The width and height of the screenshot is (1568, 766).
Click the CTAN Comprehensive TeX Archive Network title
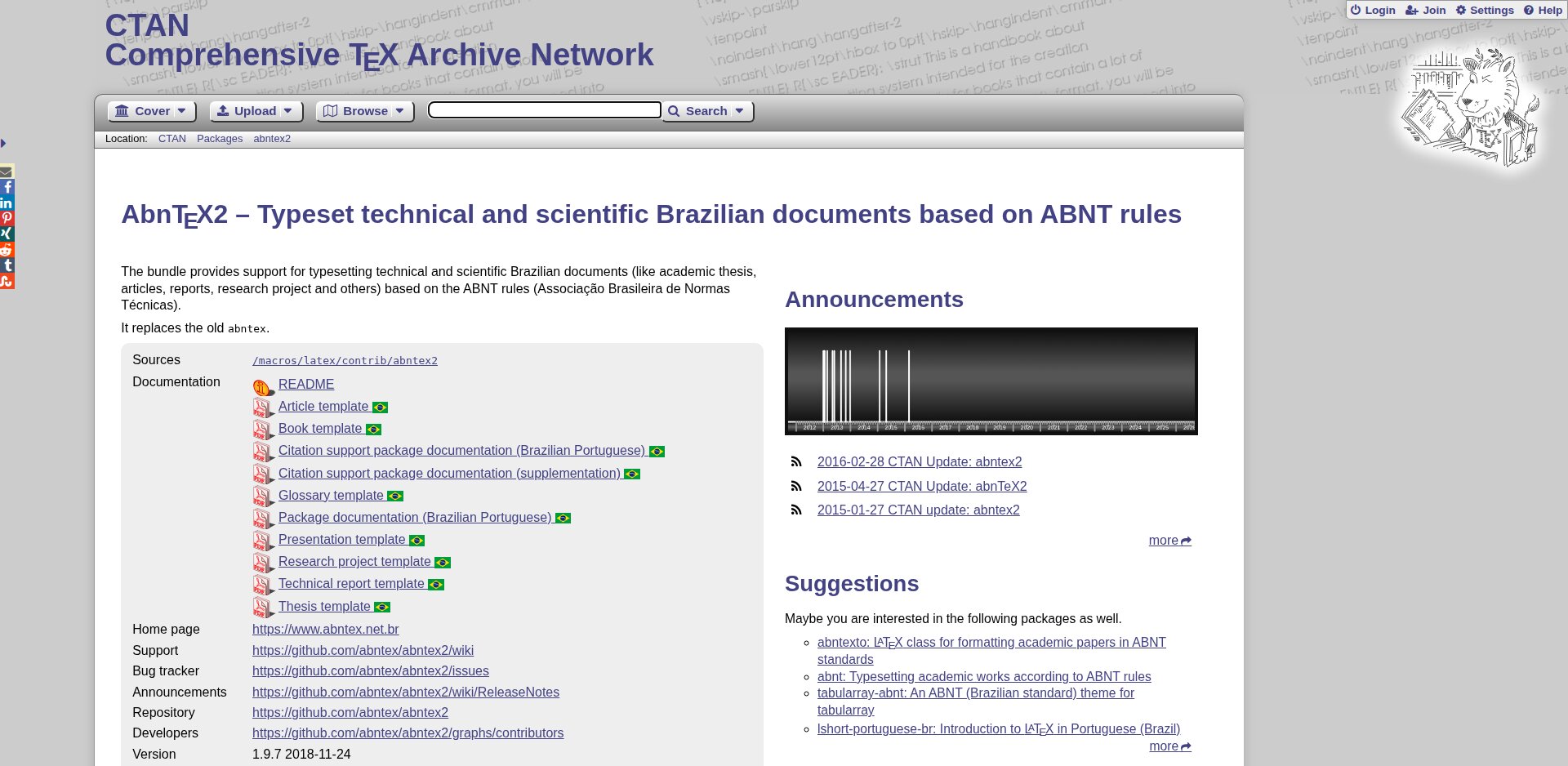(x=379, y=40)
